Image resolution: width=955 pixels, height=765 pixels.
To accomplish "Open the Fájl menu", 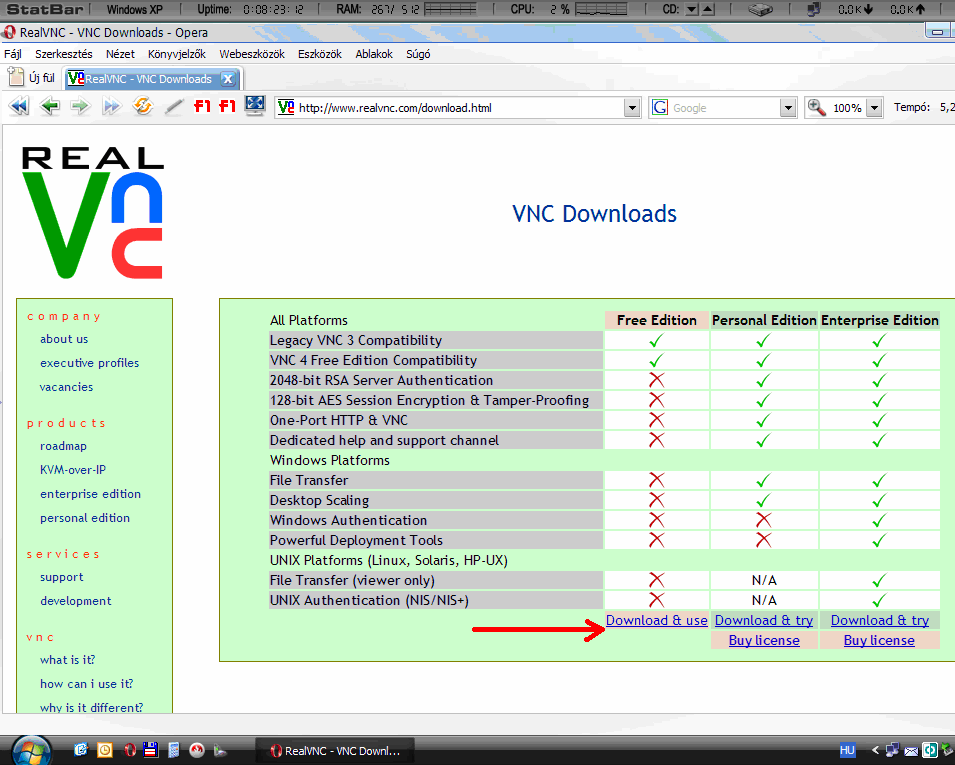I will [13, 54].
